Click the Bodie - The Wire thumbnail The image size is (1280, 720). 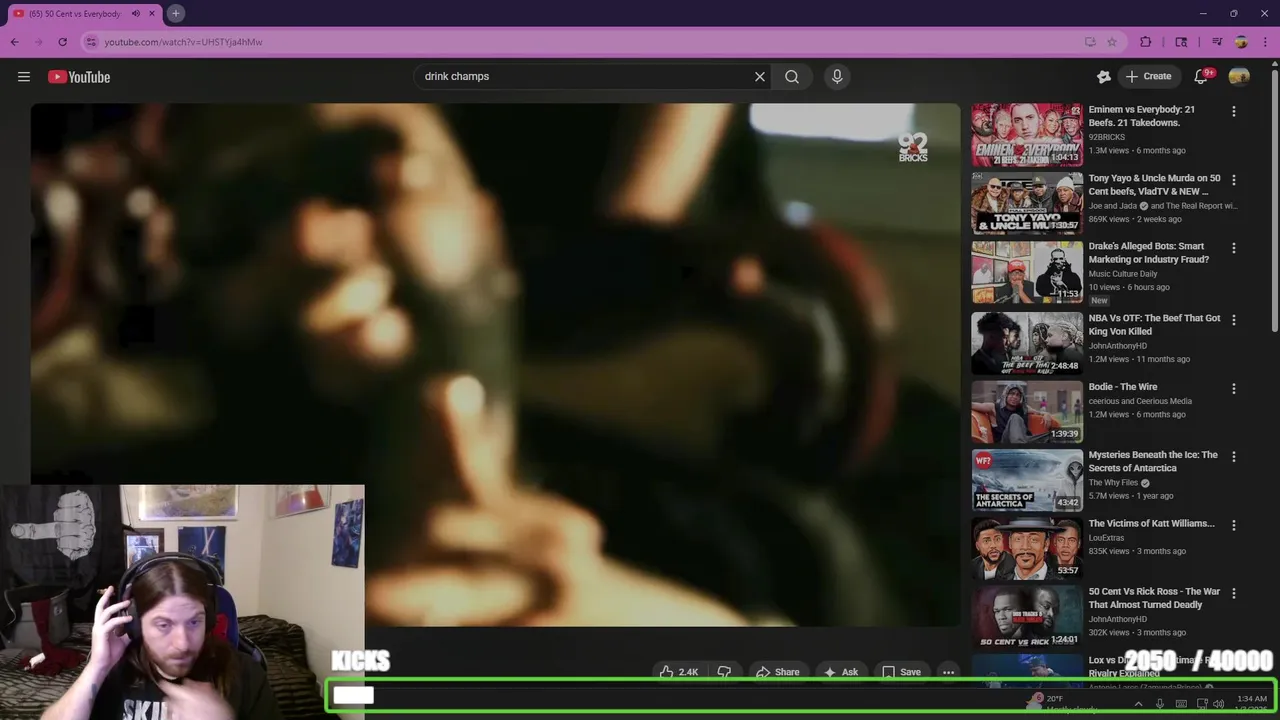1027,411
